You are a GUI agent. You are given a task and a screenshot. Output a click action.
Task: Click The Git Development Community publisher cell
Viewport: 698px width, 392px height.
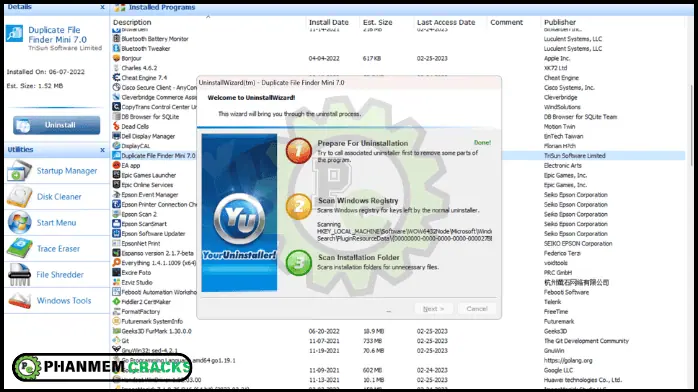[x=586, y=341]
